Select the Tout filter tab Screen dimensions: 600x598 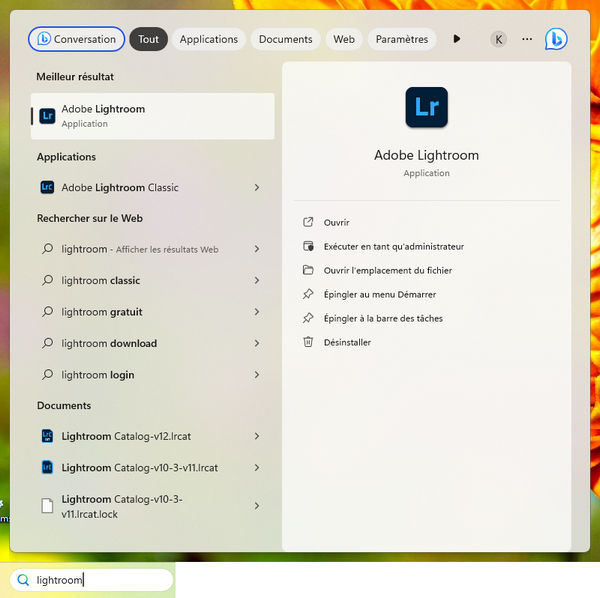point(148,39)
